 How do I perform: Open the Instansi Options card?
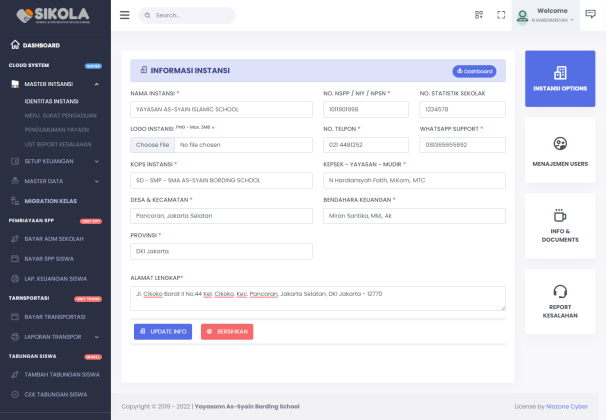[559, 78]
